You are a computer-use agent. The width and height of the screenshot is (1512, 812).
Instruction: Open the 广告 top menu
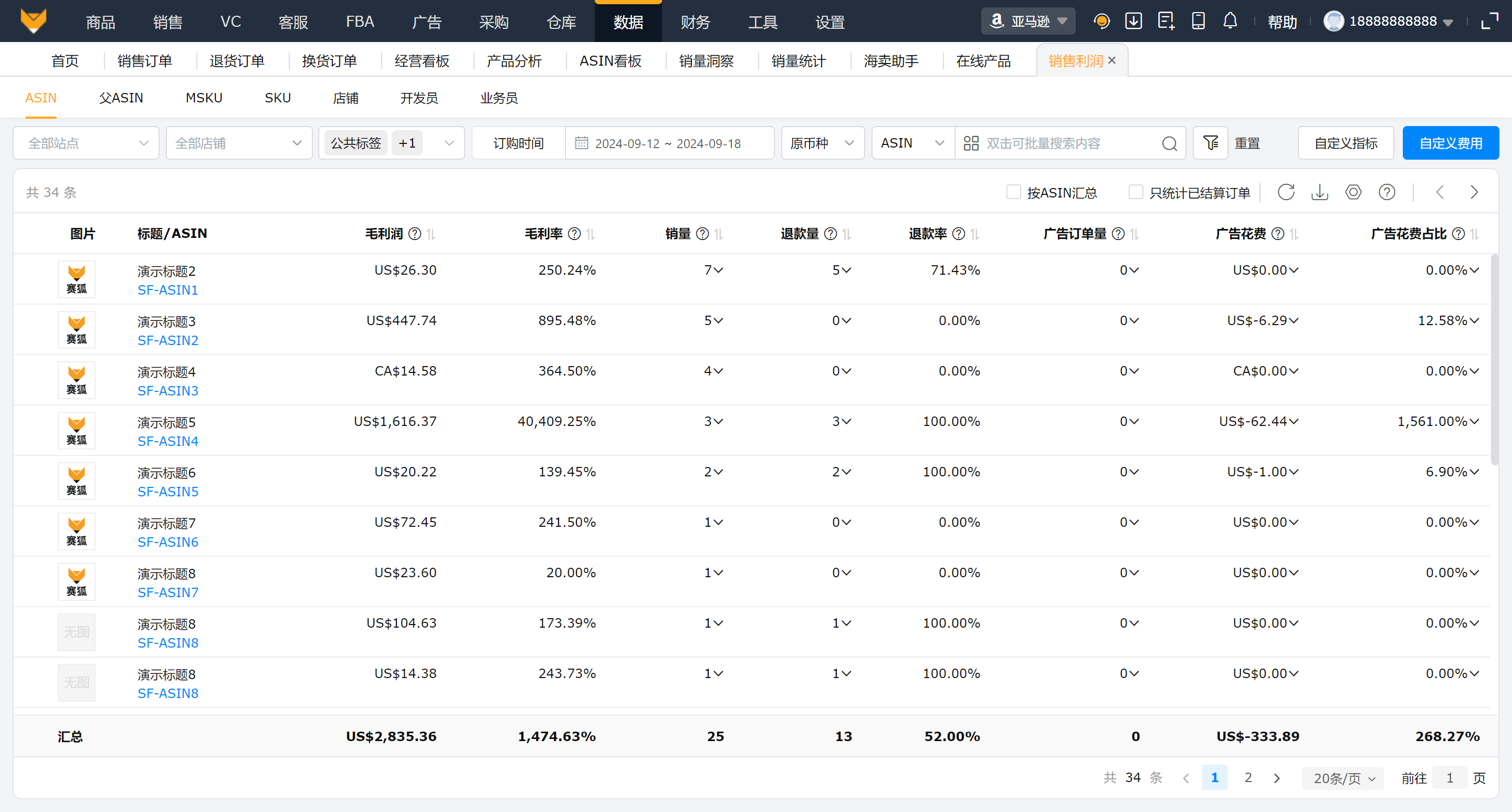(x=427, y=22)
